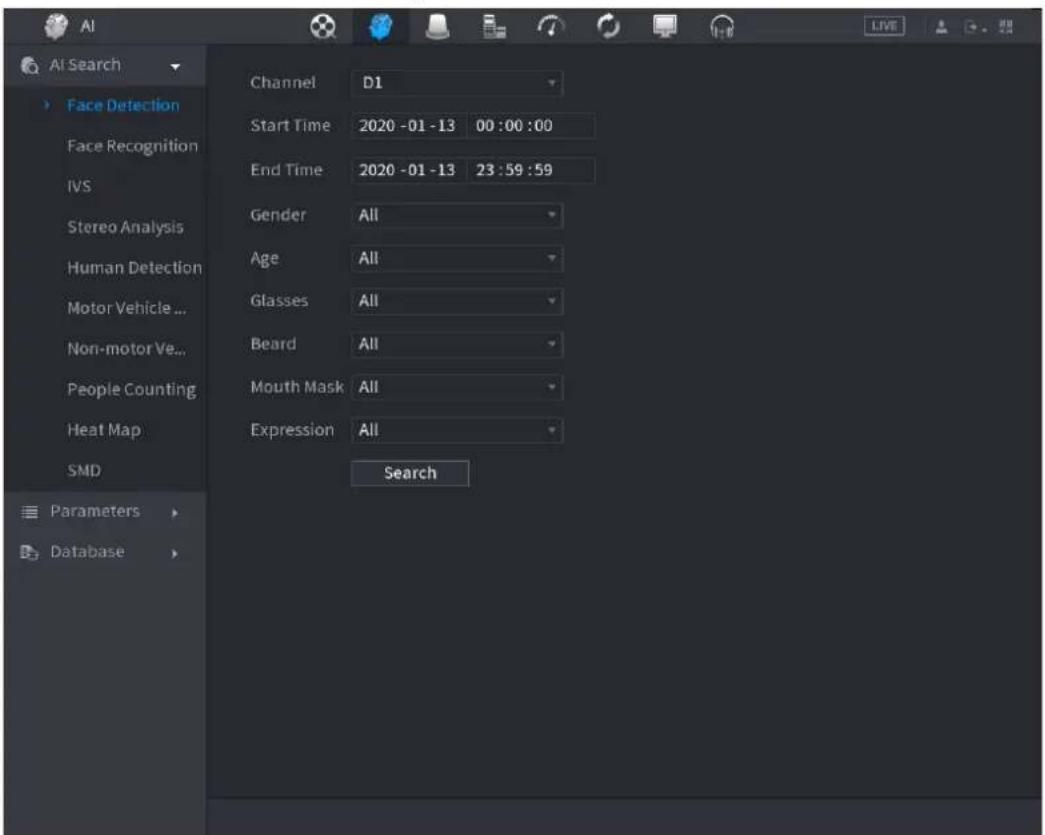Expand the Parameters section
Viewport: 1045px width, 835px height.
[x=105, y=512]
